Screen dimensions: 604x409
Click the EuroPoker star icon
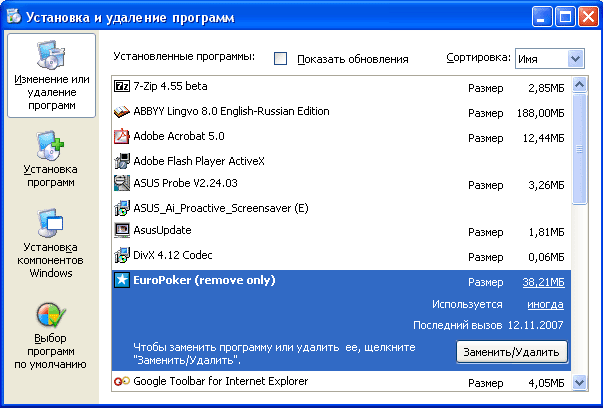pyautogui.click(x=122, y=280)
